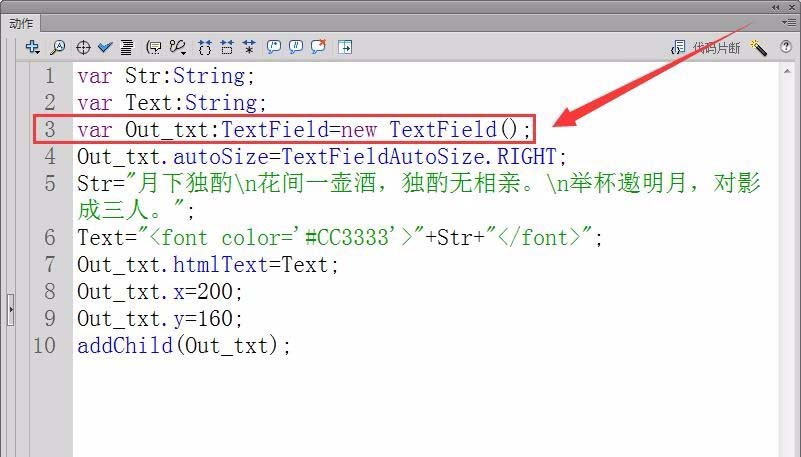Collapse the panel with double-arrow icon

coord(776,7)
